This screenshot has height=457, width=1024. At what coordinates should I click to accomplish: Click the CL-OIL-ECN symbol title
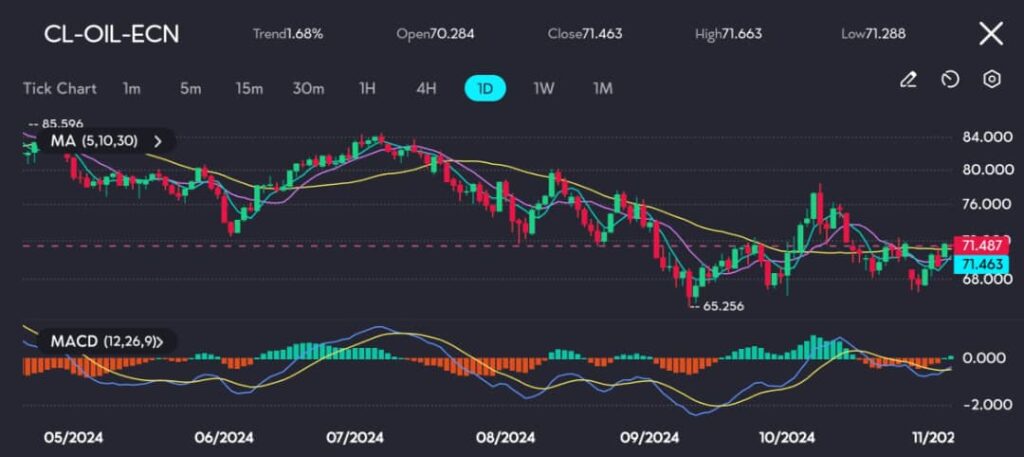[111, 34]
